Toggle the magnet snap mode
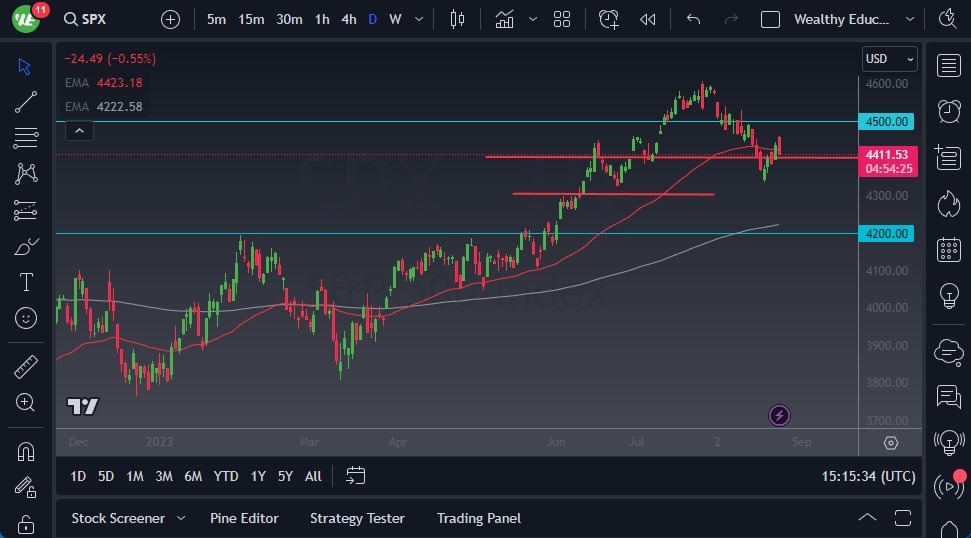 [26, 451]
